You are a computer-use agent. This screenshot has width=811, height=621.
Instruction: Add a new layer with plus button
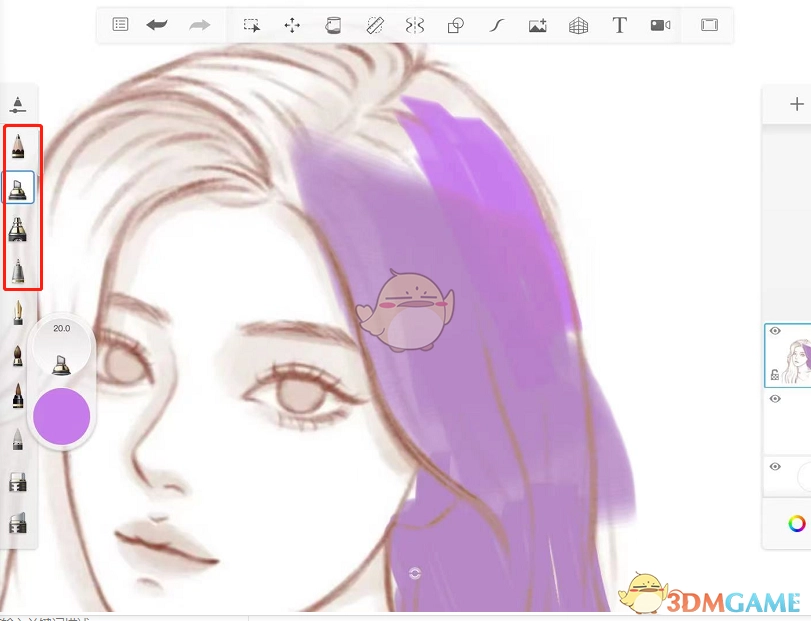coord(797,104)
